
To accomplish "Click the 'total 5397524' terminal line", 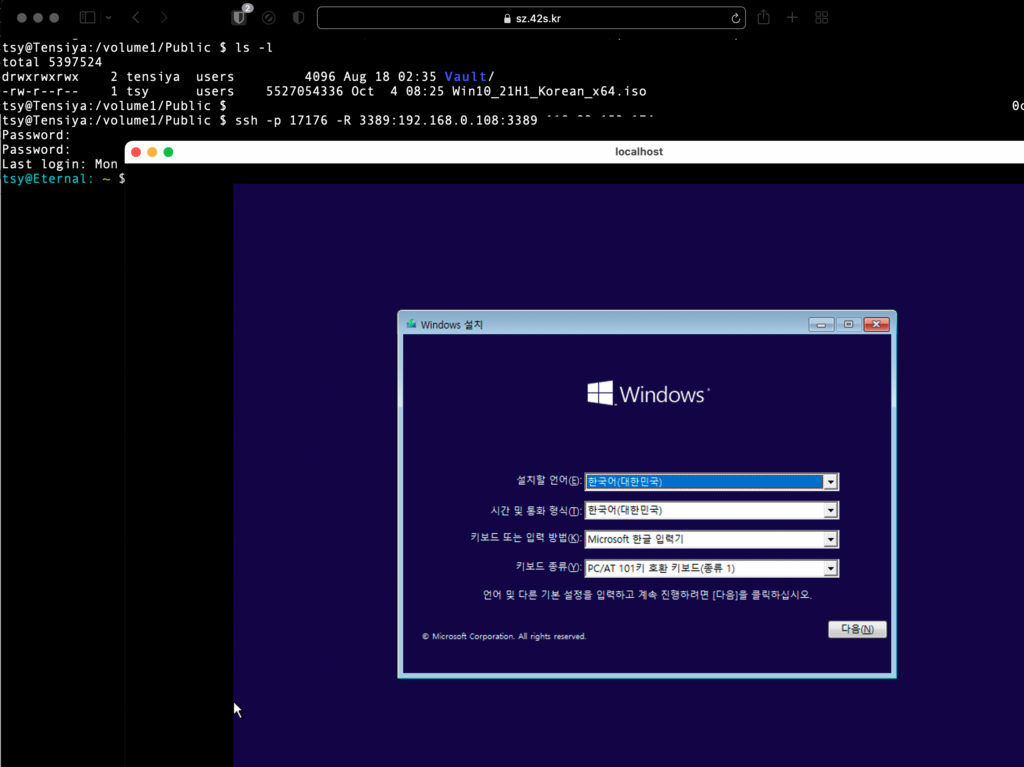I will pyautogui.click(x=52, y=62).
